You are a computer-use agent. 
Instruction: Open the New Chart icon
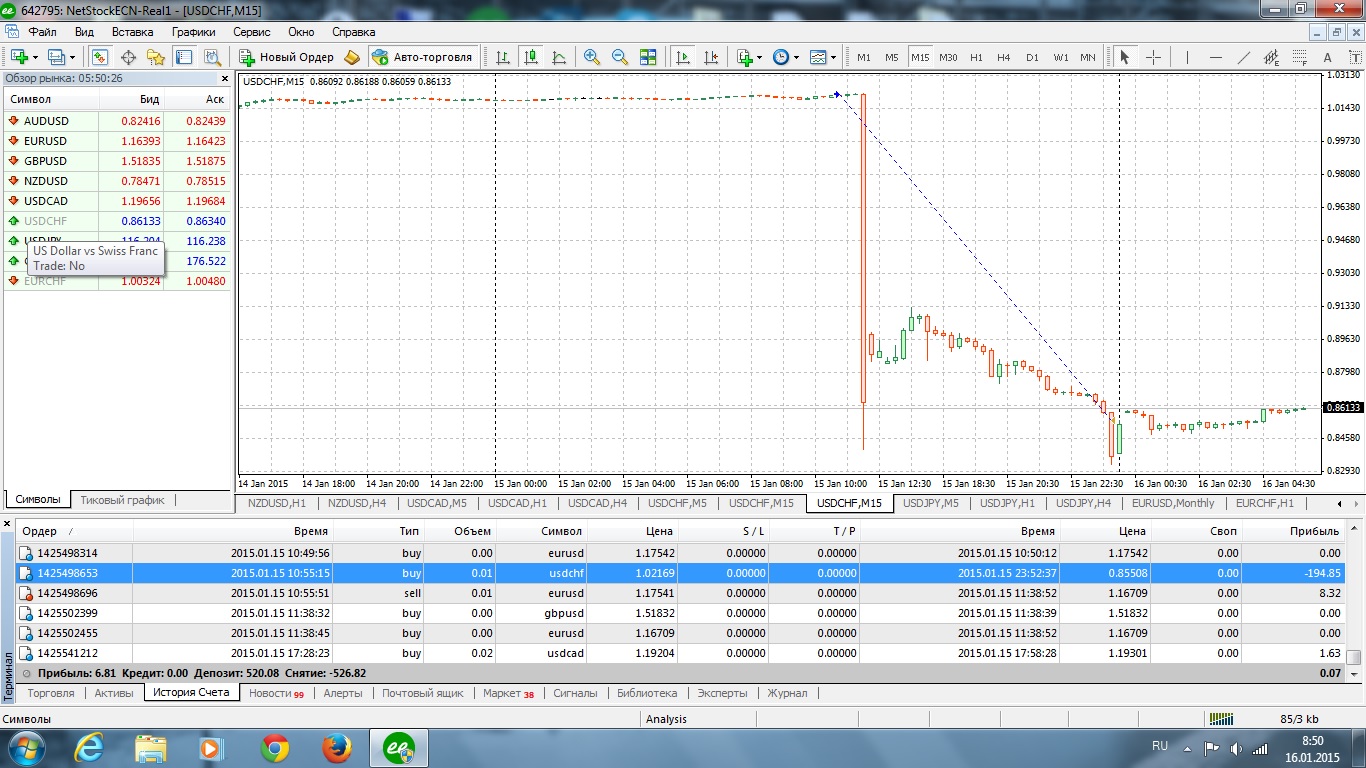coord(19,57)
